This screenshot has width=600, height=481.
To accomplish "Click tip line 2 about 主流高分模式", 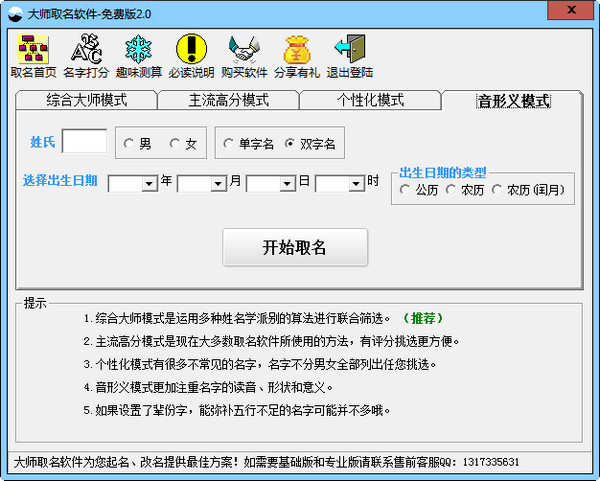I will 271,341.
